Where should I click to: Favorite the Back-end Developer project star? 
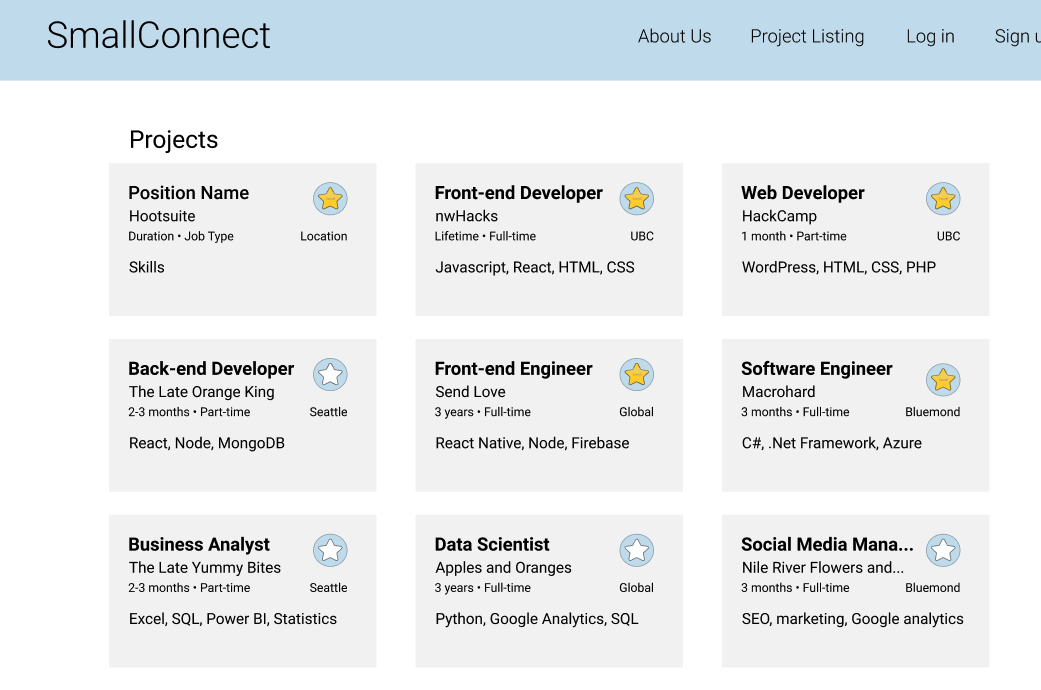[x=330, y=375]
